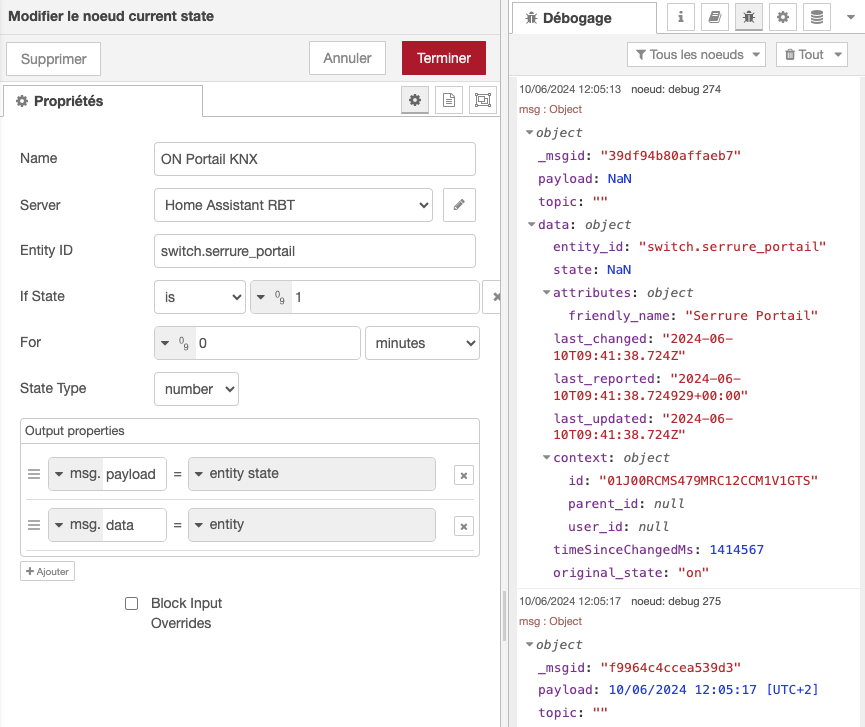Image resolution: width=865 pixels, height=727 pixels.
Task: Remove the msg.data output property
Action: (x=464, y=526)
